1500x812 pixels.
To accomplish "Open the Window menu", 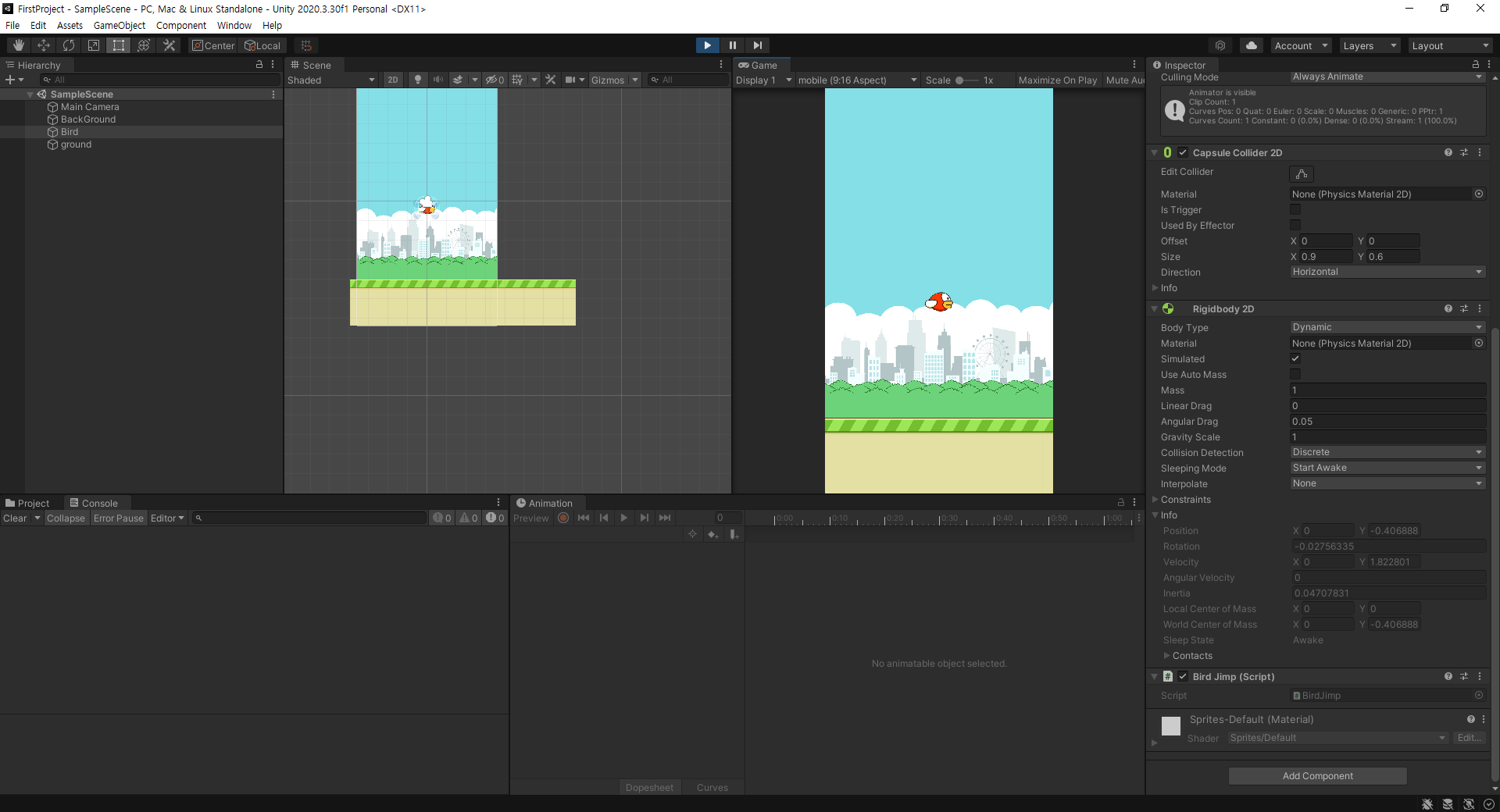I will (x=234, y=25).
